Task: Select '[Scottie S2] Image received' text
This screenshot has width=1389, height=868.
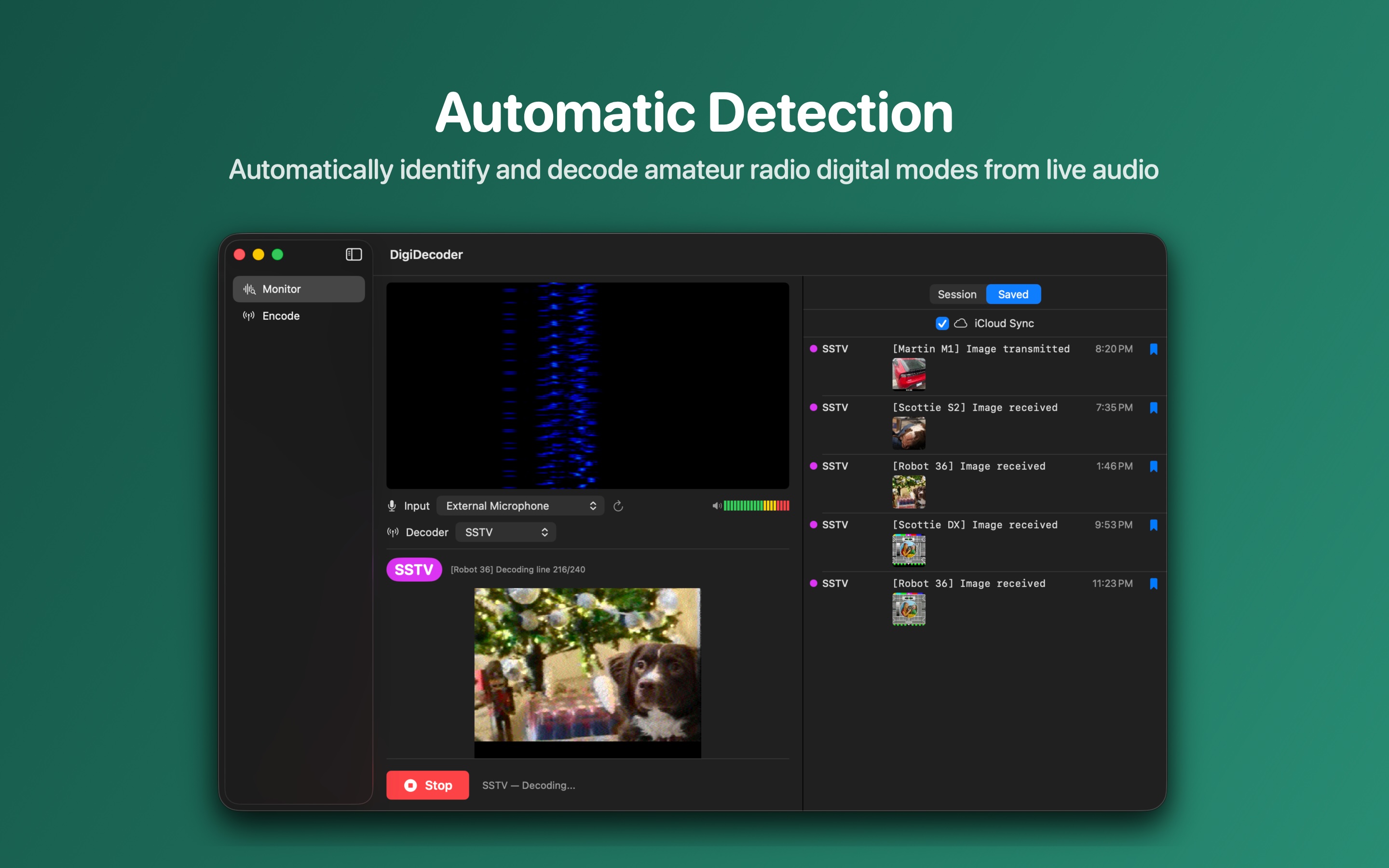Action: [975, 407]
